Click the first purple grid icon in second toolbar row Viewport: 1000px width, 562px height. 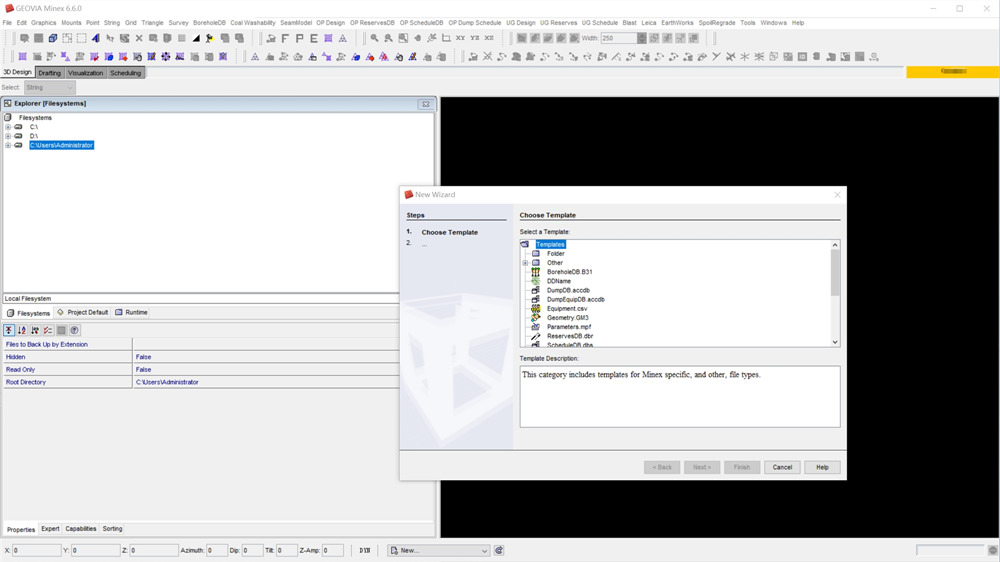(x=22, y=57)
